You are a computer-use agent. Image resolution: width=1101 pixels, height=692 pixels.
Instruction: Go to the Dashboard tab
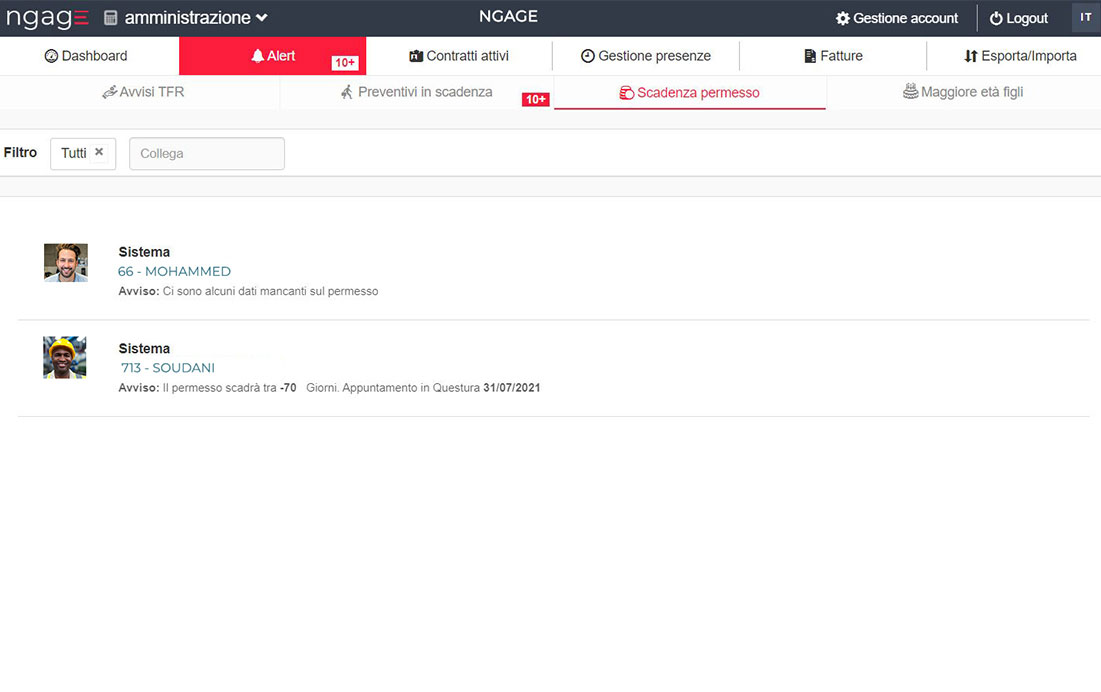click(x=87, y=56)
